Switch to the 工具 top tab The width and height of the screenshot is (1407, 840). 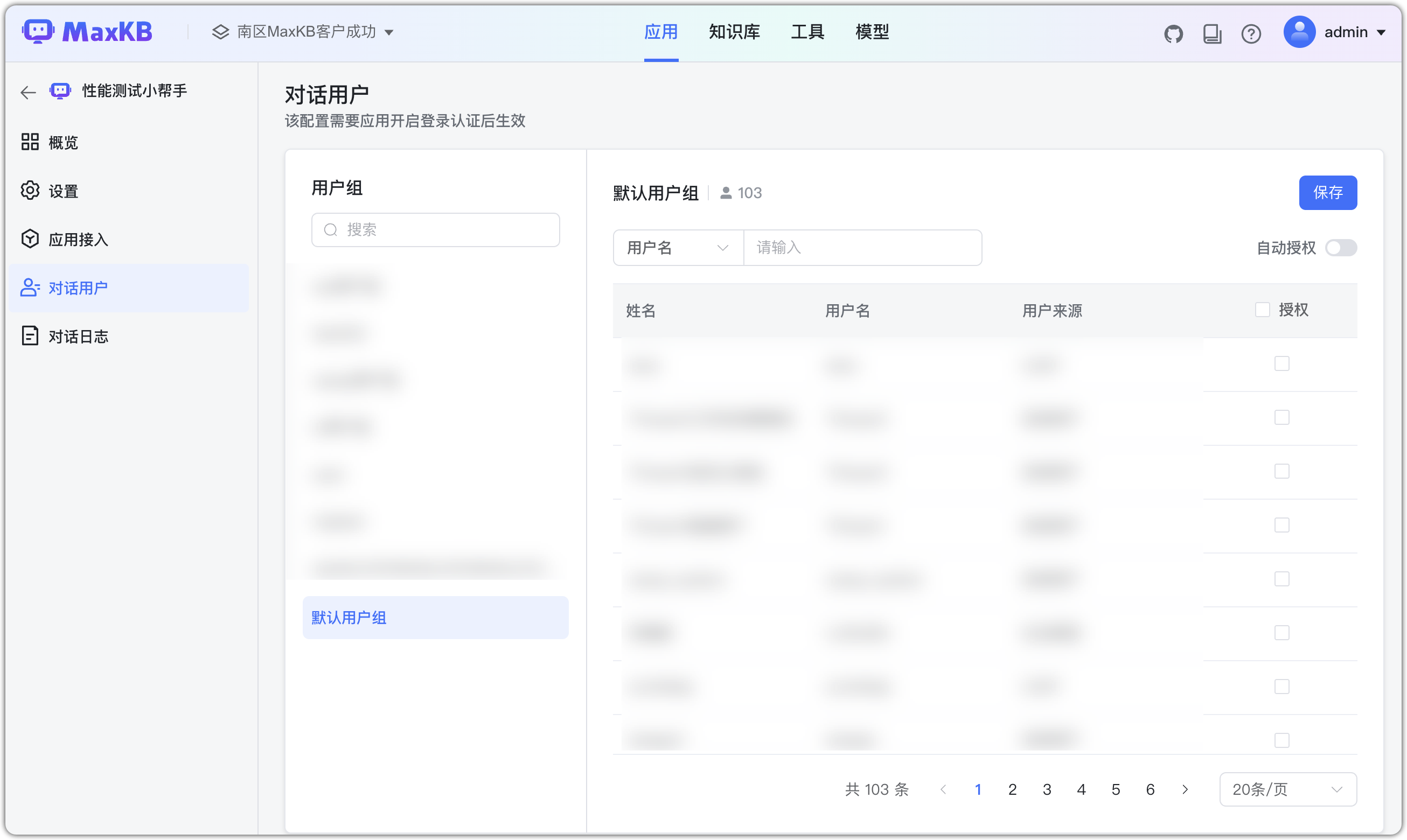(807, 32)
